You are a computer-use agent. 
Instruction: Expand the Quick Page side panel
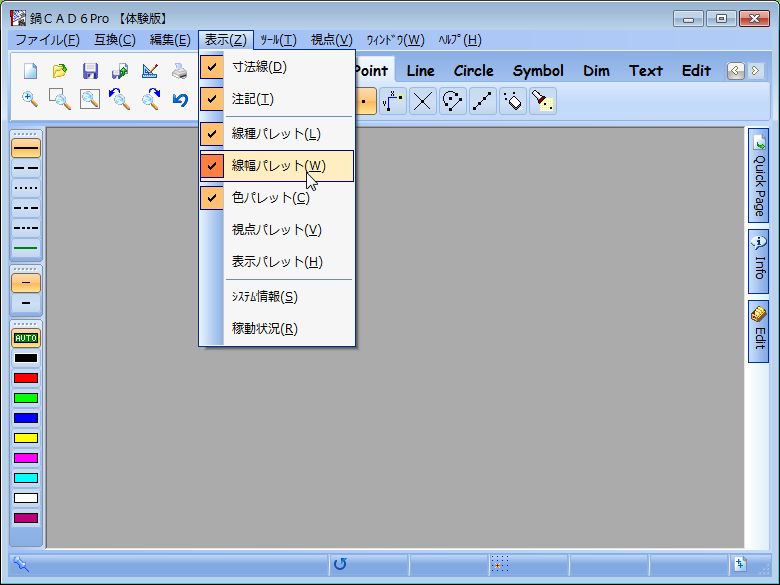[759, 175]
